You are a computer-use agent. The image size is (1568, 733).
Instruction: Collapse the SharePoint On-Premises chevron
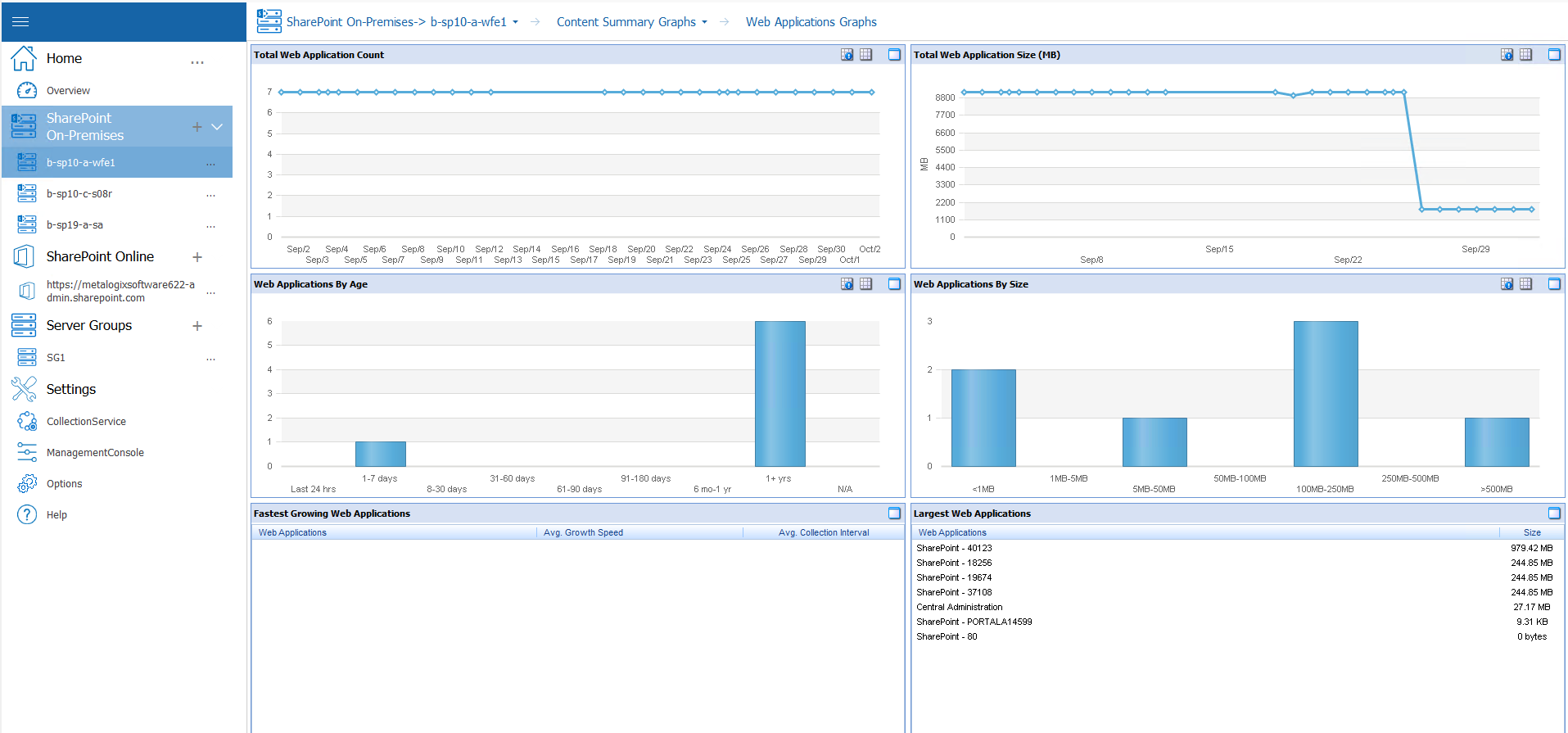tap(217, 127)
